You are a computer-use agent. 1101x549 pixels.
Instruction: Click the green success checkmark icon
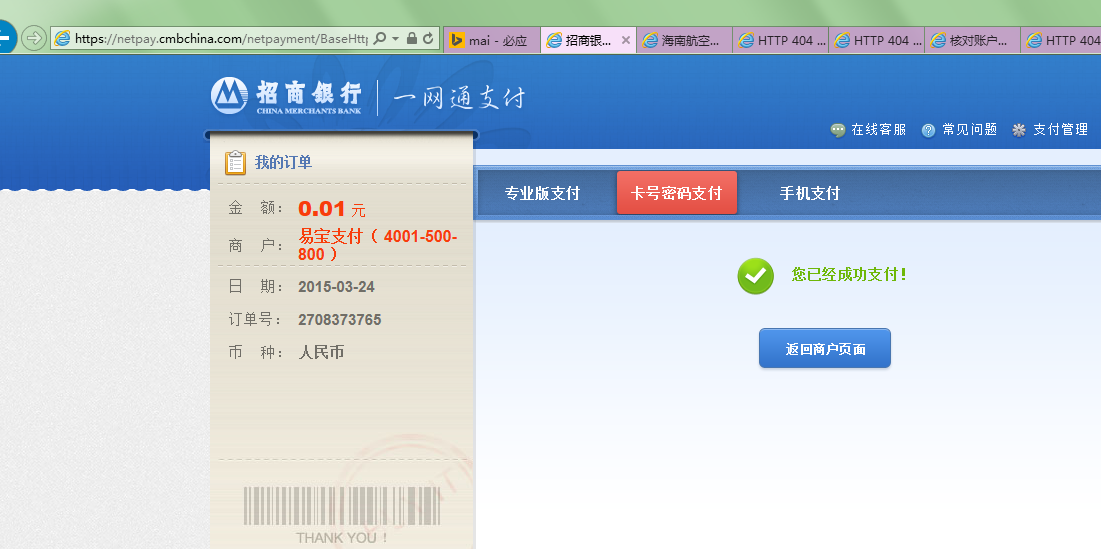756,276
